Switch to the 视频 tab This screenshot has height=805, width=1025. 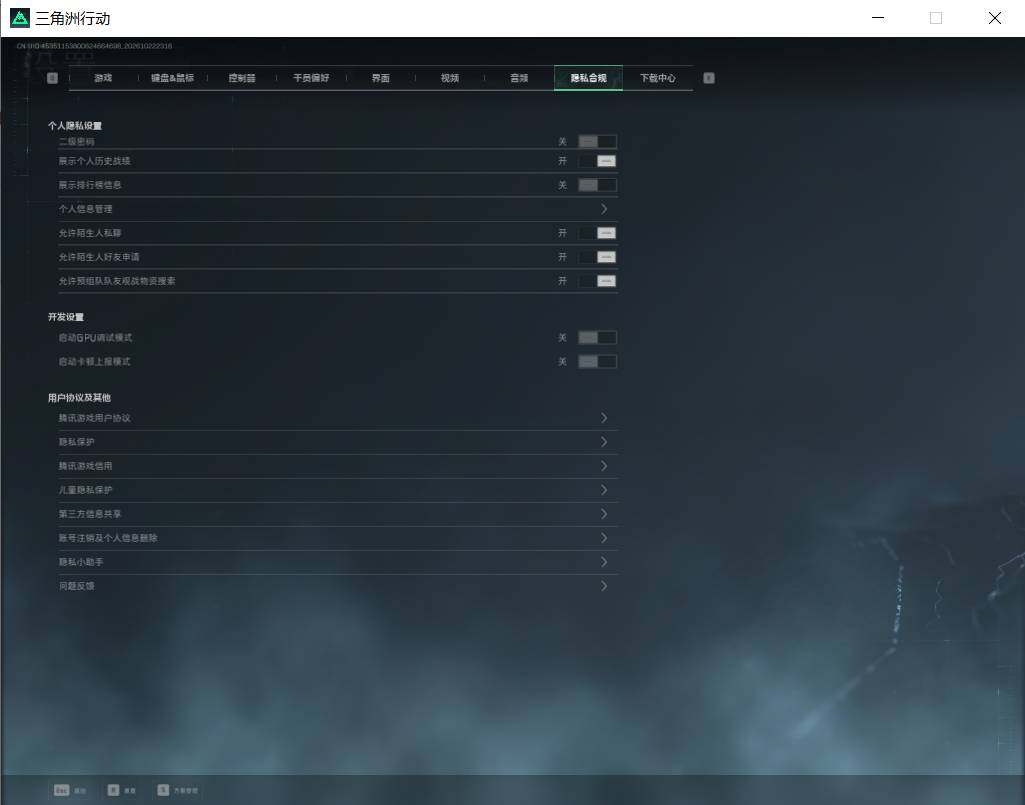[450, 78]
